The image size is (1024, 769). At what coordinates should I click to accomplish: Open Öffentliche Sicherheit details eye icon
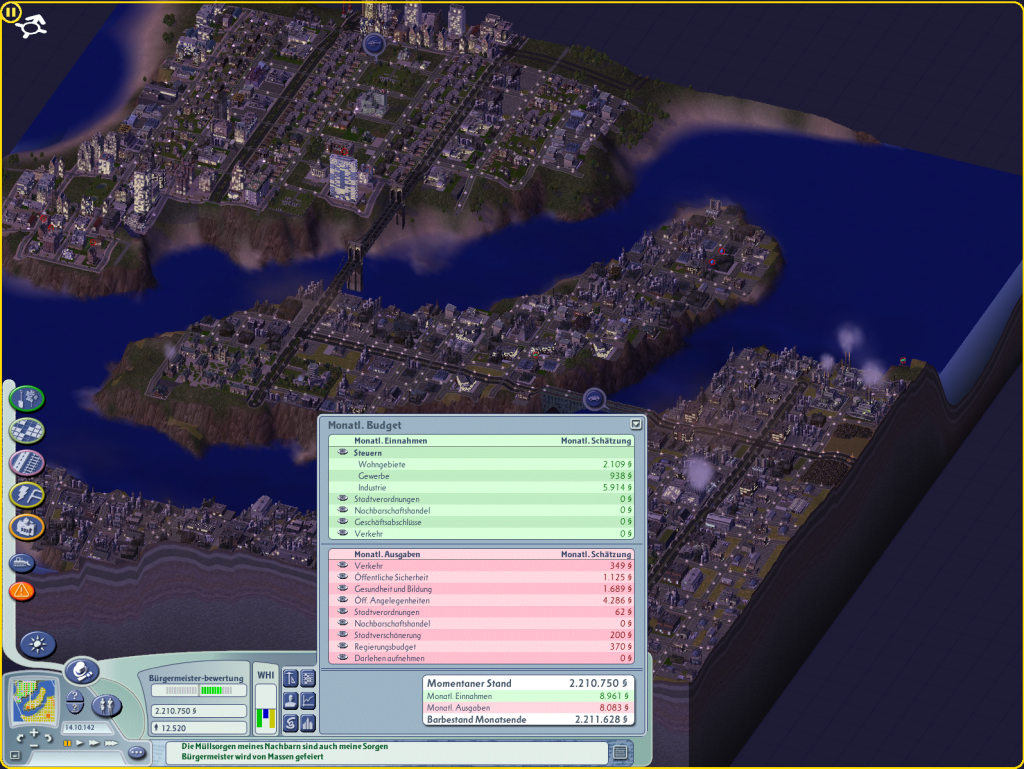coord(343,576)
